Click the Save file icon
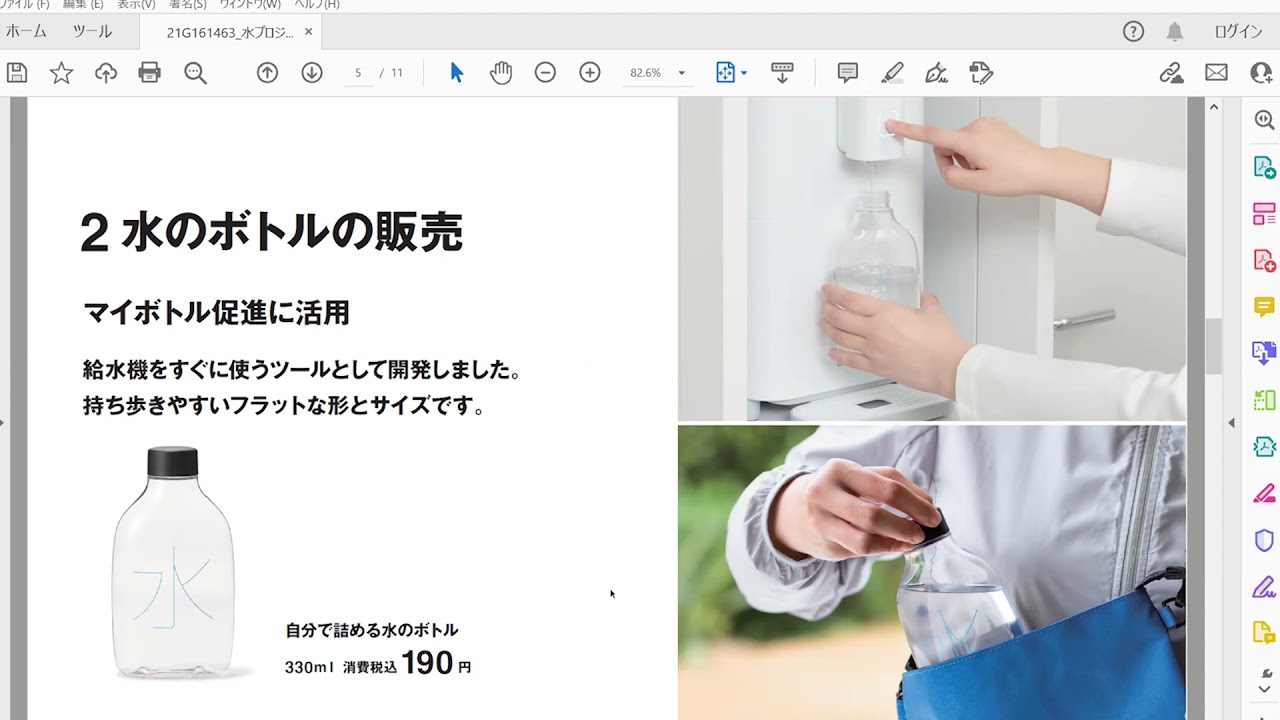 [x=16, y=73]
